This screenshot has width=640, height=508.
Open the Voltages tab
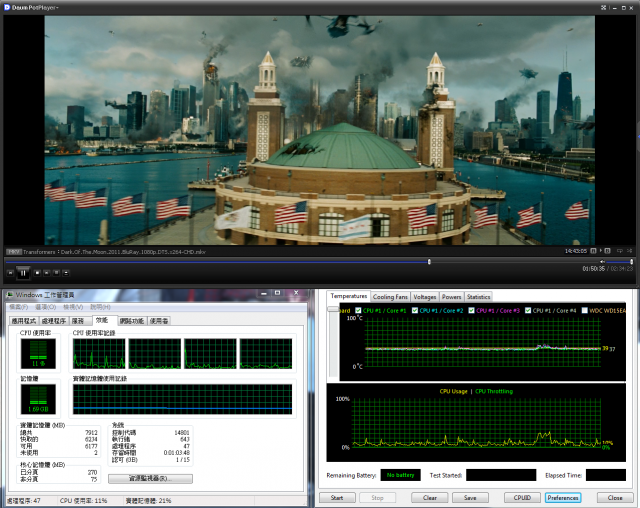point(424,297)
